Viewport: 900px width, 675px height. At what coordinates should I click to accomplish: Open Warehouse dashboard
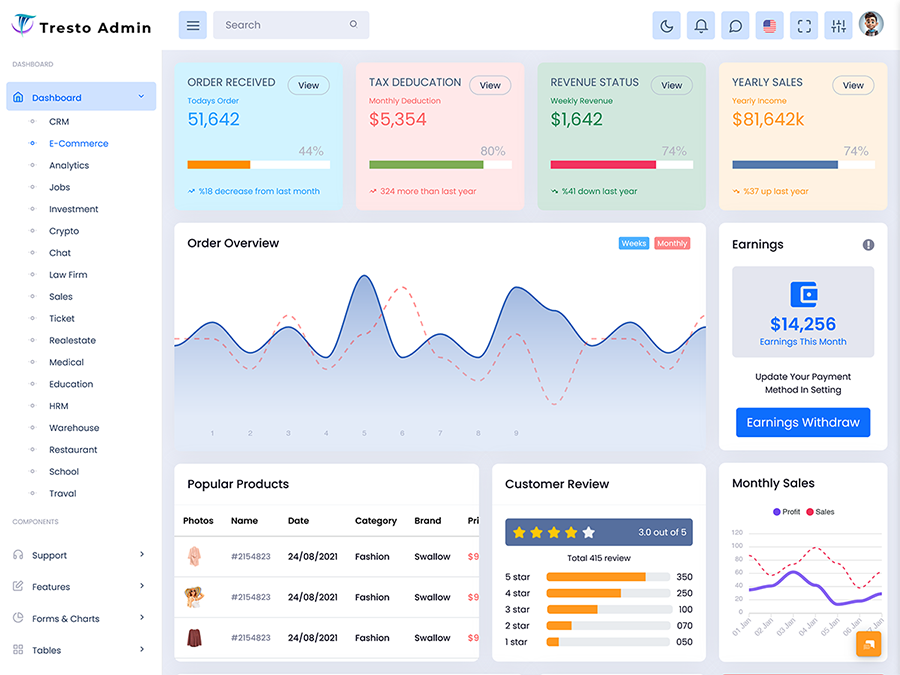click(x=74, y=428)
